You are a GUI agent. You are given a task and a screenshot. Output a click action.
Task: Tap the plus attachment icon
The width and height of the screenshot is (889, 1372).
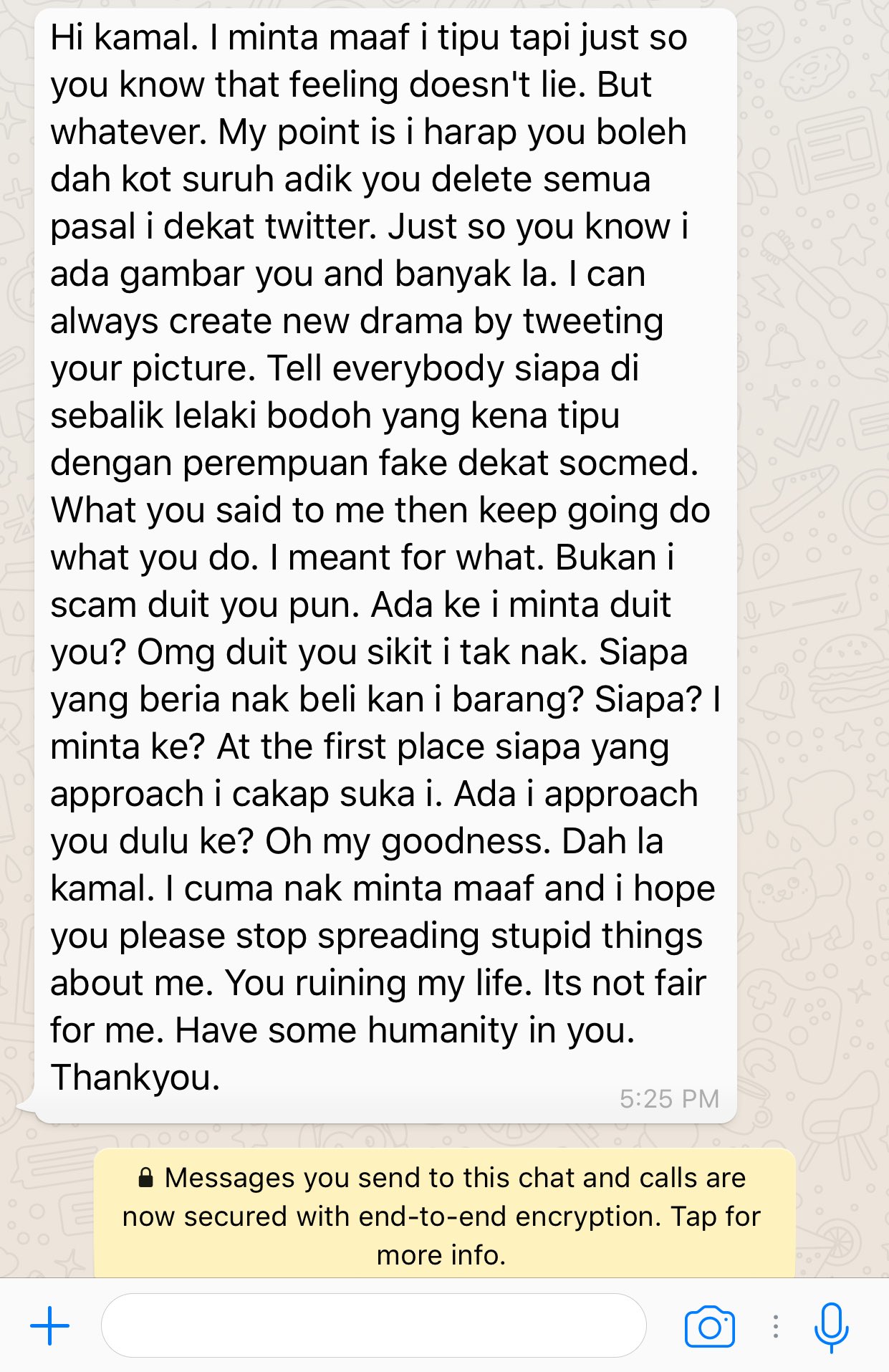click(49, 1325)
